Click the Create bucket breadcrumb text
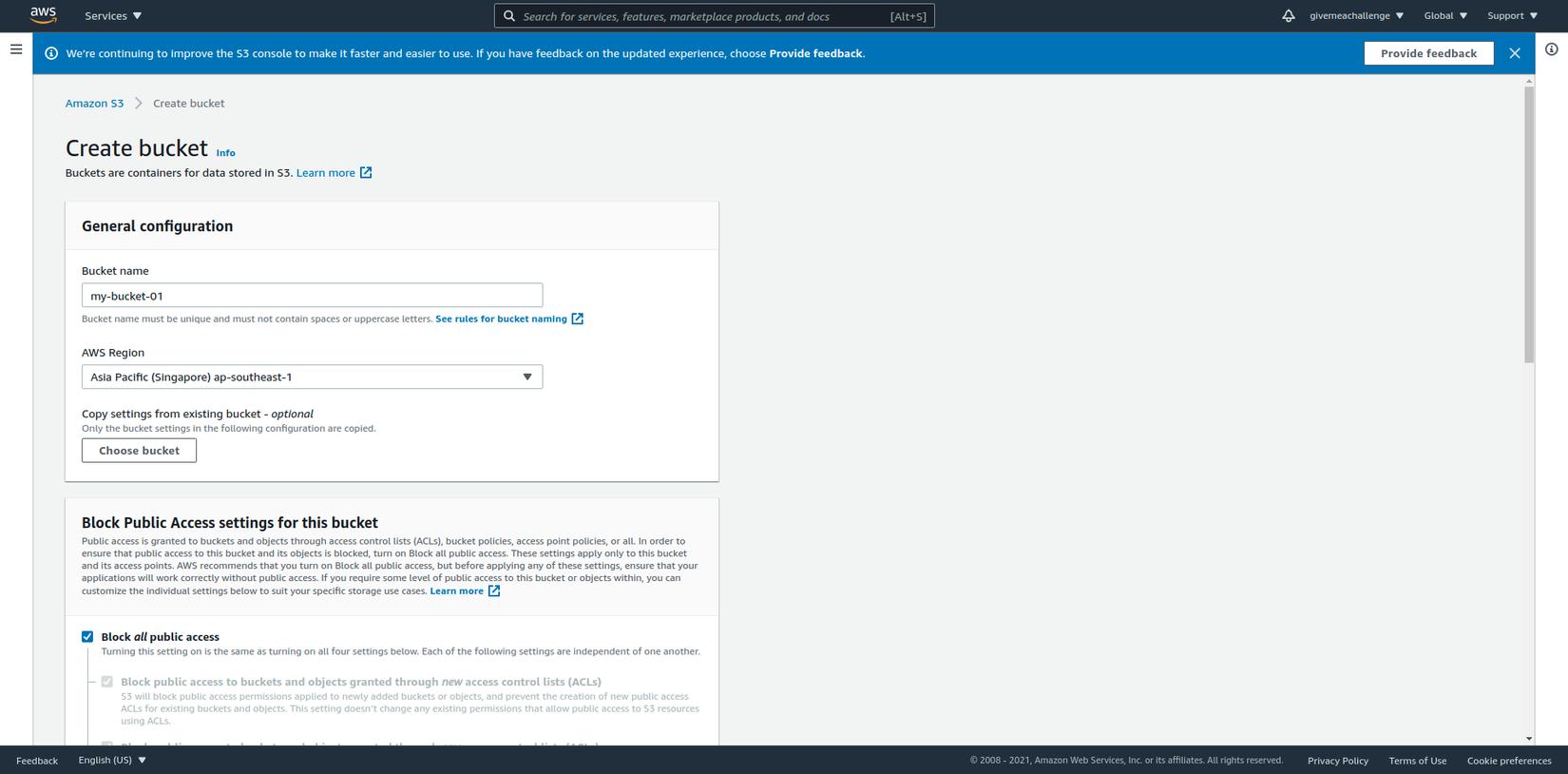 click(x=189, y=104)
